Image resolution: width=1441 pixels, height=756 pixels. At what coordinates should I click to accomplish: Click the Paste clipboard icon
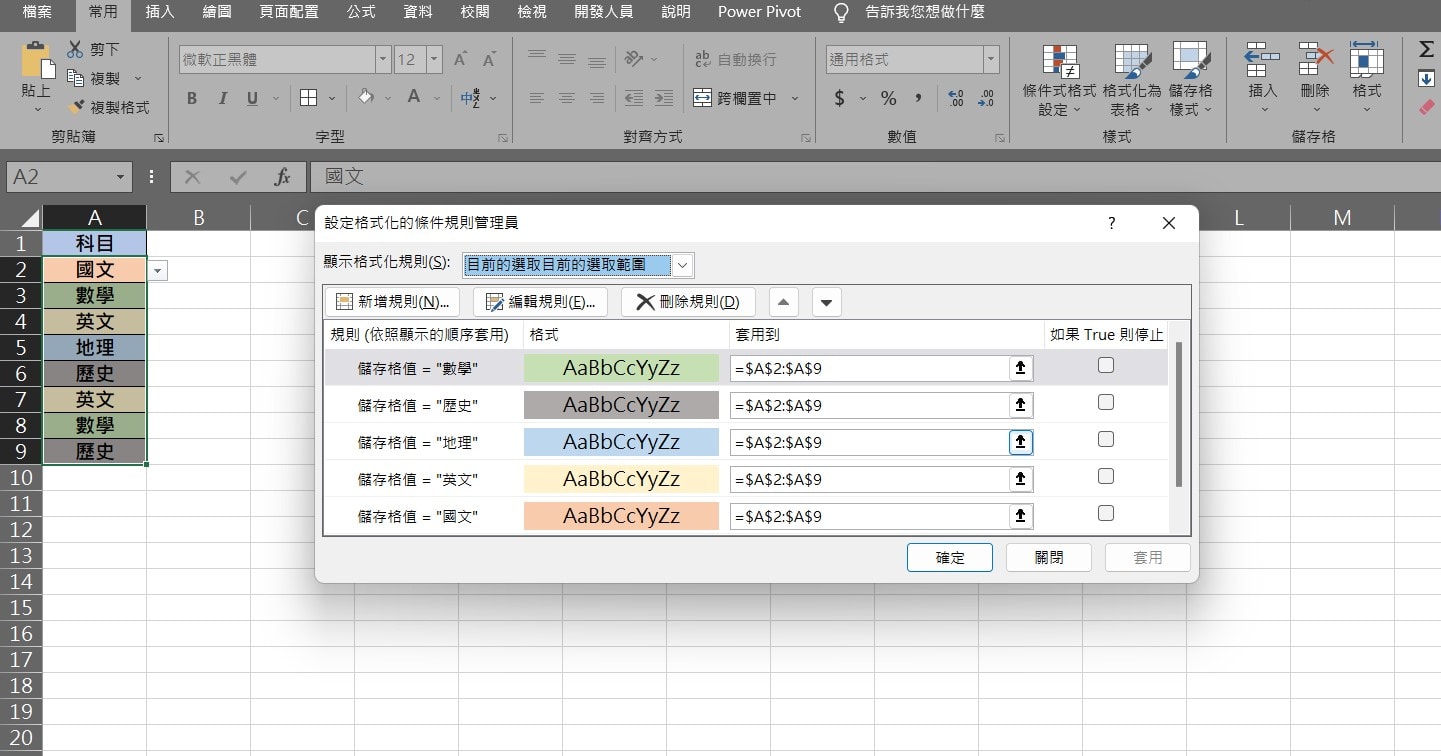[x=37, y=60]
